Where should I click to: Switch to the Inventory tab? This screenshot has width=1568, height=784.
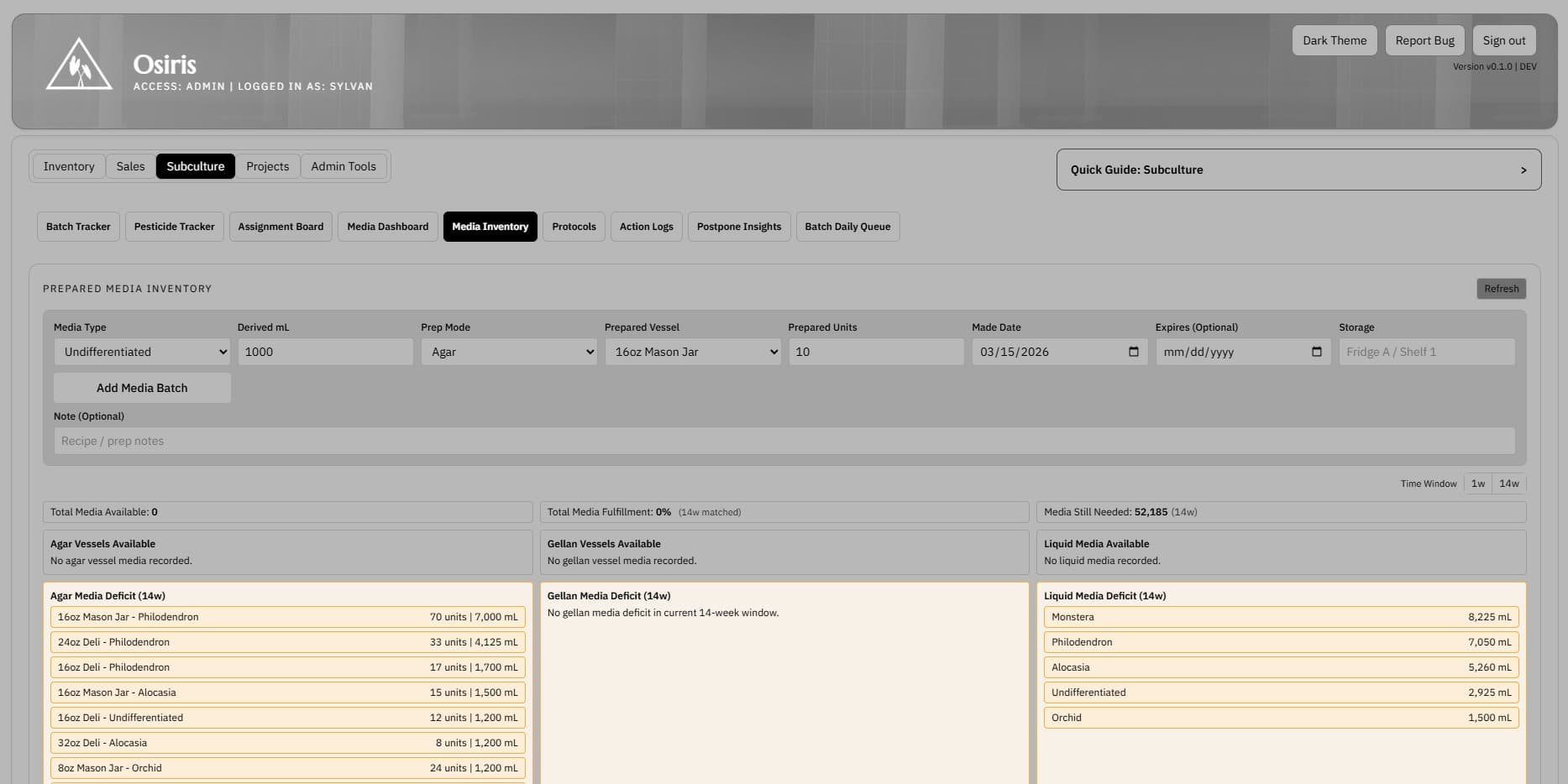(x=69, y=166)
